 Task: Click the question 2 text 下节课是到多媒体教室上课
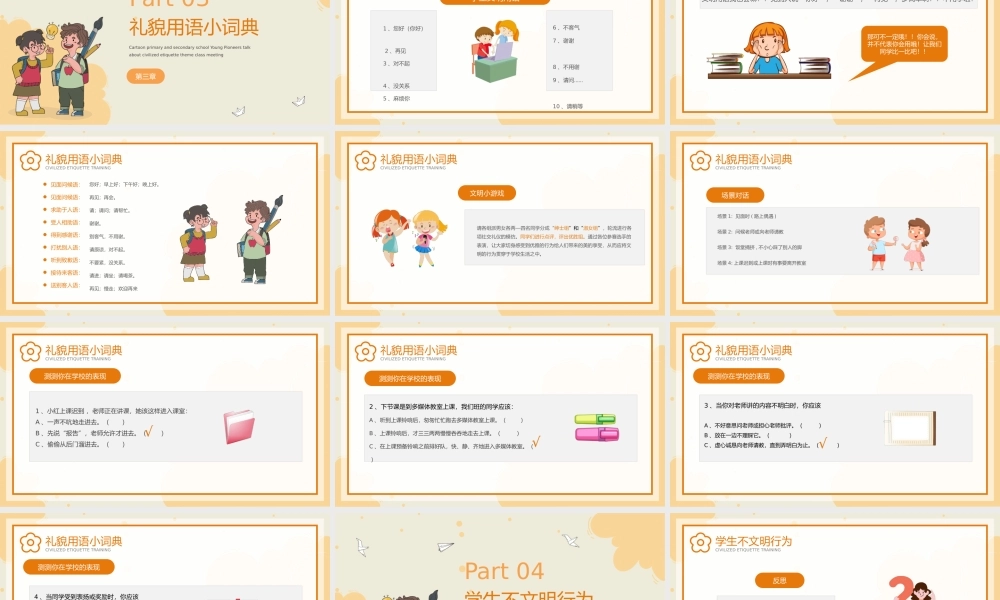[x=441, y=406]
